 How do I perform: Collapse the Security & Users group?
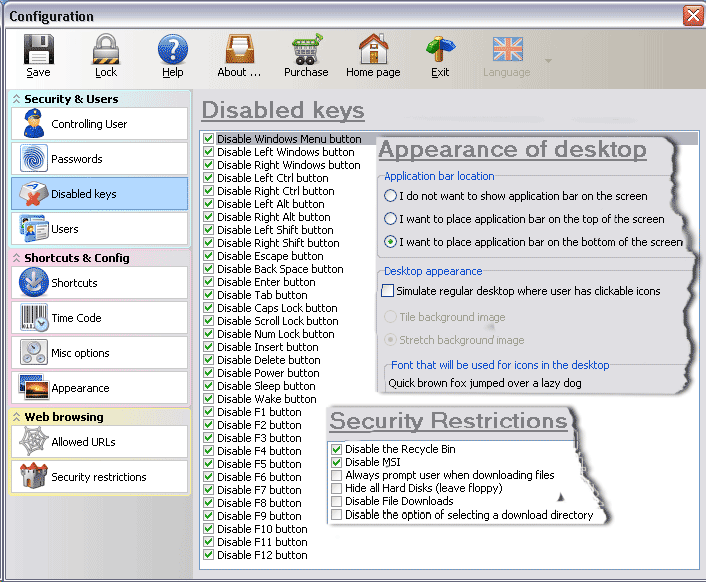tap(17, 99)
